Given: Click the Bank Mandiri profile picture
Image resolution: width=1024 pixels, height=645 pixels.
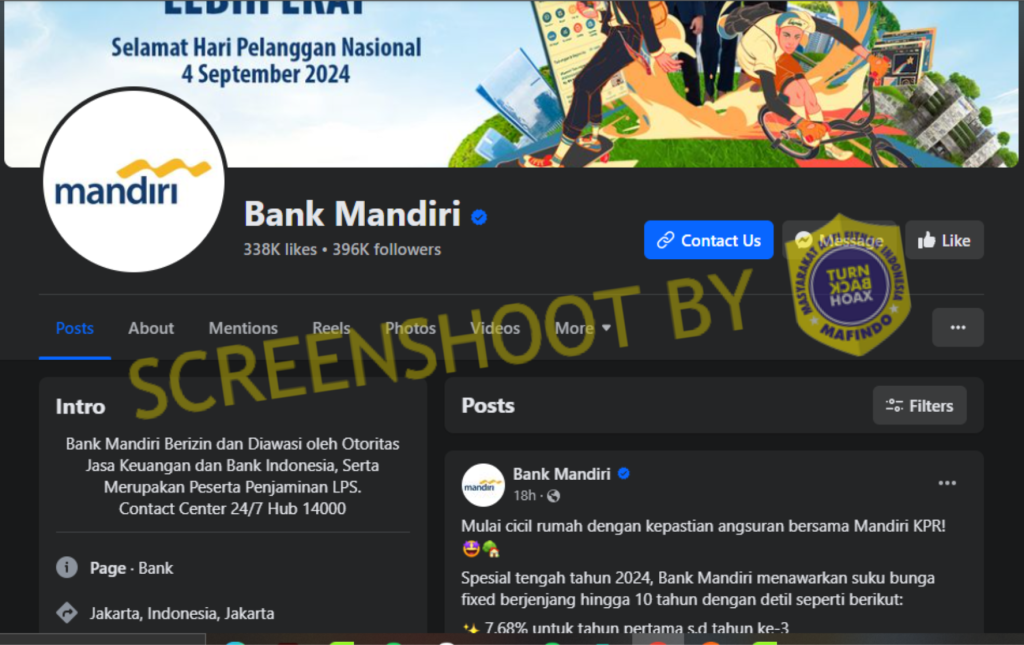Looking at the screenshot, I should (x=134, y=181).
